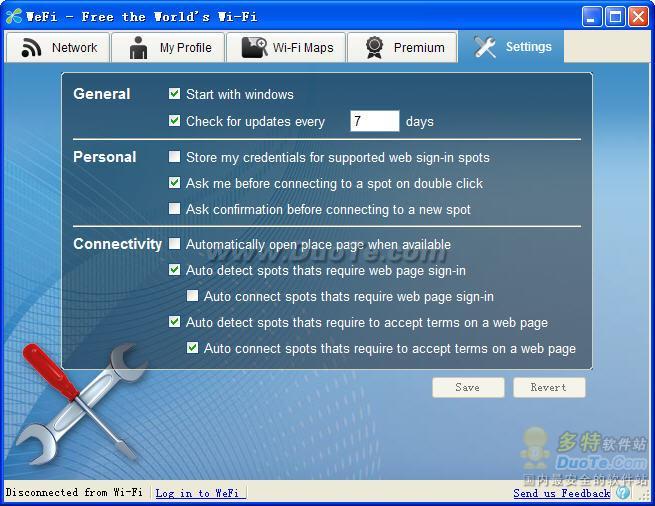Click the General section heading
The height and width of the screenshot is (506, 655).
[102, 94]
